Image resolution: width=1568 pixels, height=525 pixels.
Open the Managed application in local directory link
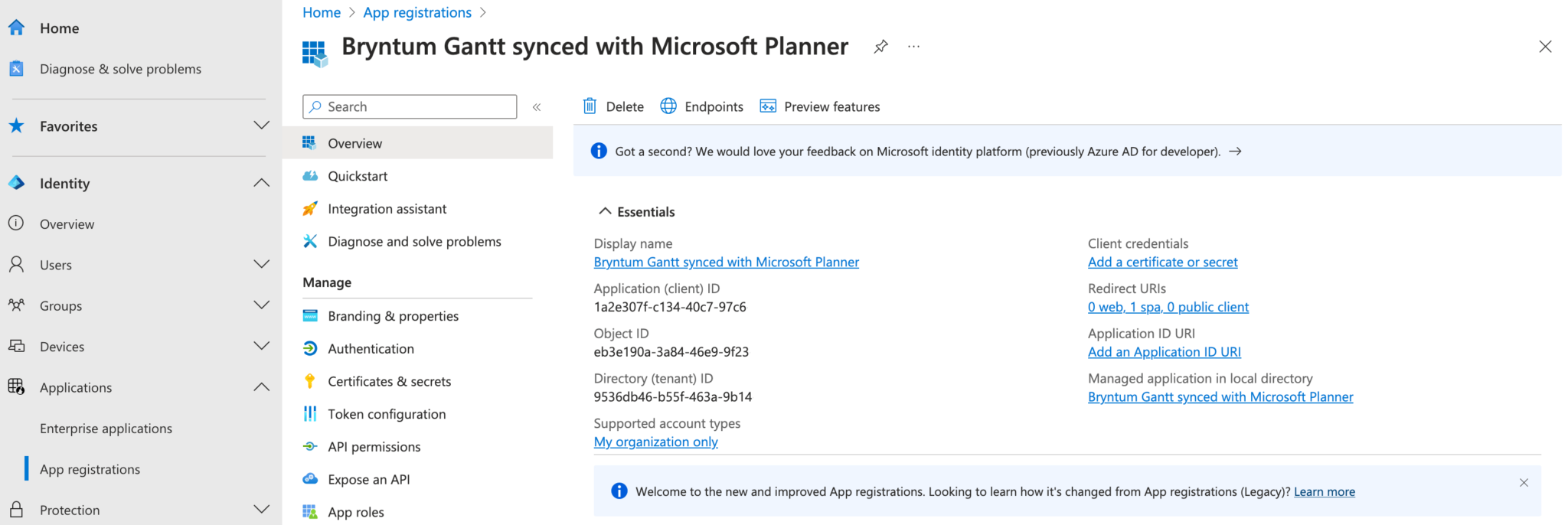(x=1220, y=396)
